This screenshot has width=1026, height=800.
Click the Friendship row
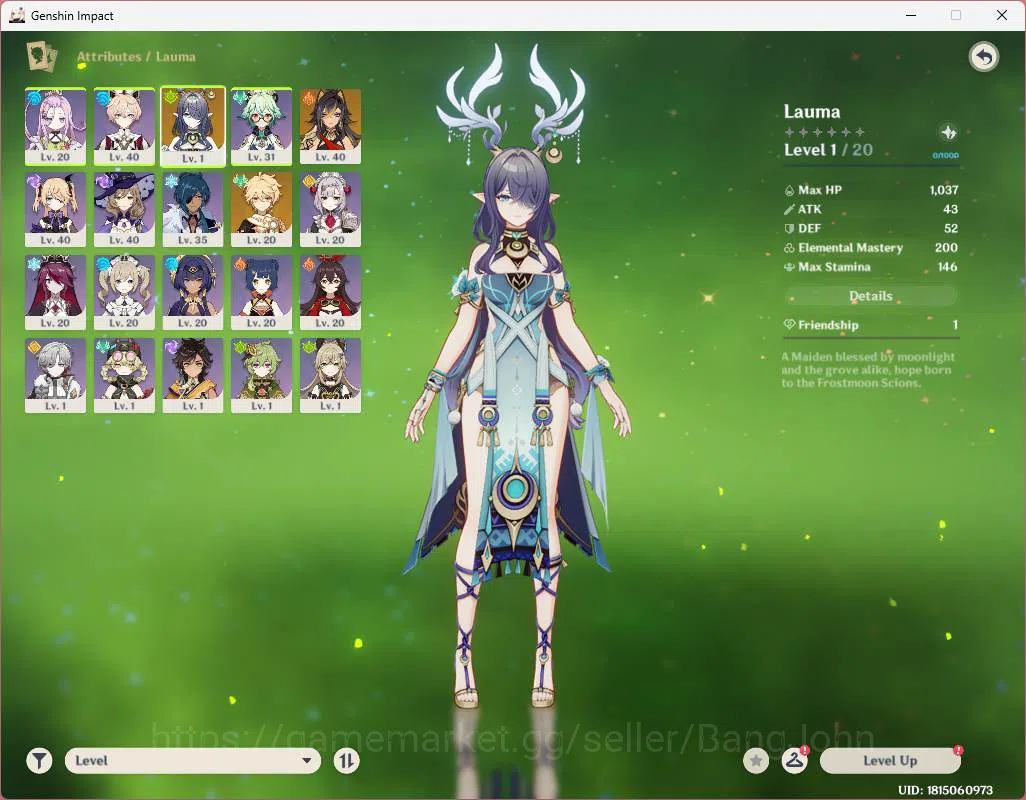pyautogui.click(x=870, y=325)
